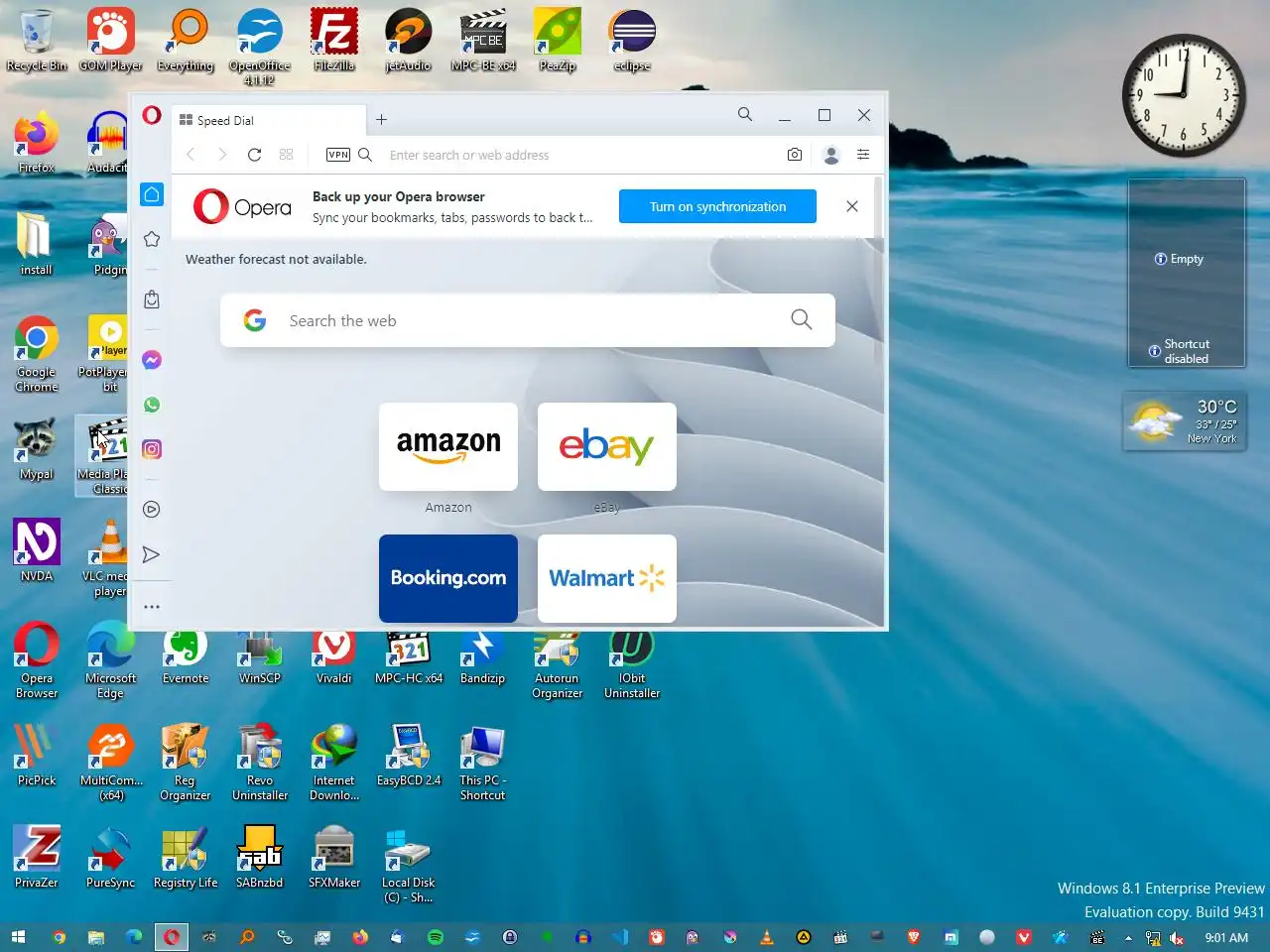Go back with the back arrow
The height and width of the screenshot is (952, 1270).
[190, 155]
